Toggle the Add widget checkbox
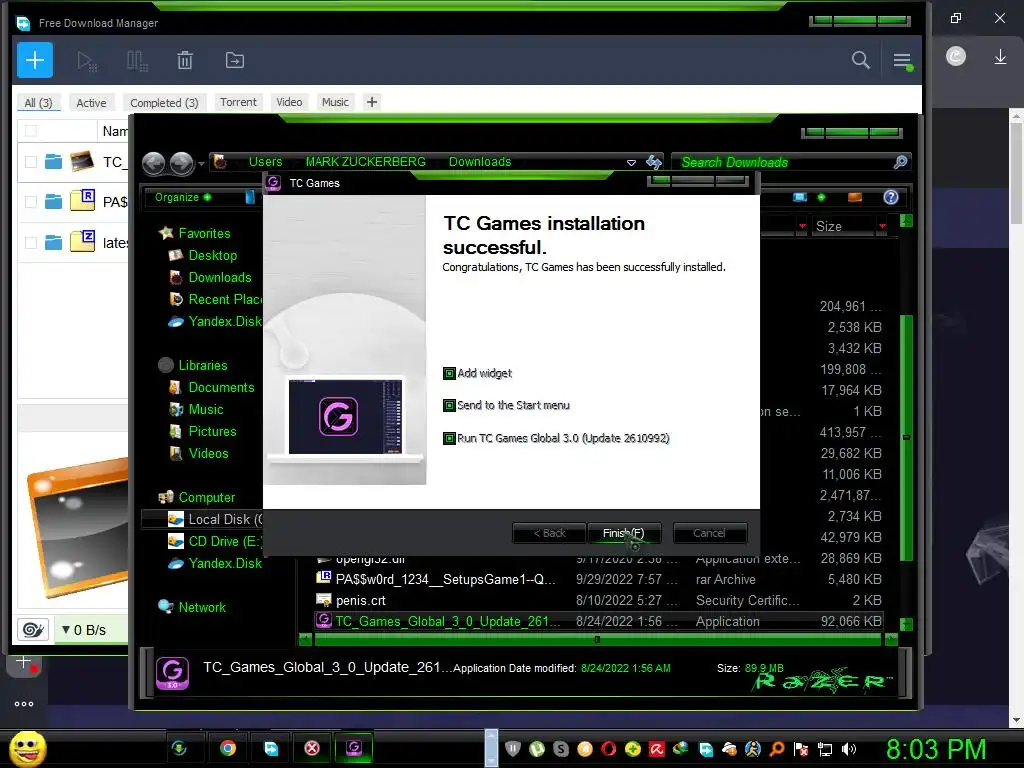1024x768 pixels. click(449, 374)
